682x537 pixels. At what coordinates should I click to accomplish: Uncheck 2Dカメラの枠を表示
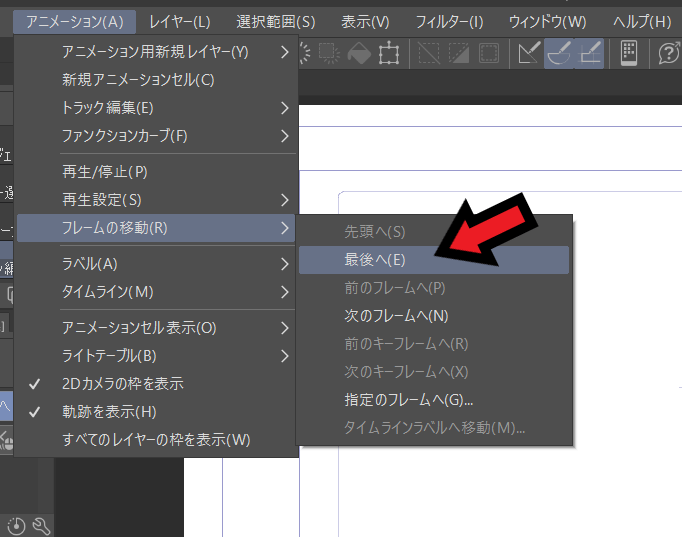point(156,384)
